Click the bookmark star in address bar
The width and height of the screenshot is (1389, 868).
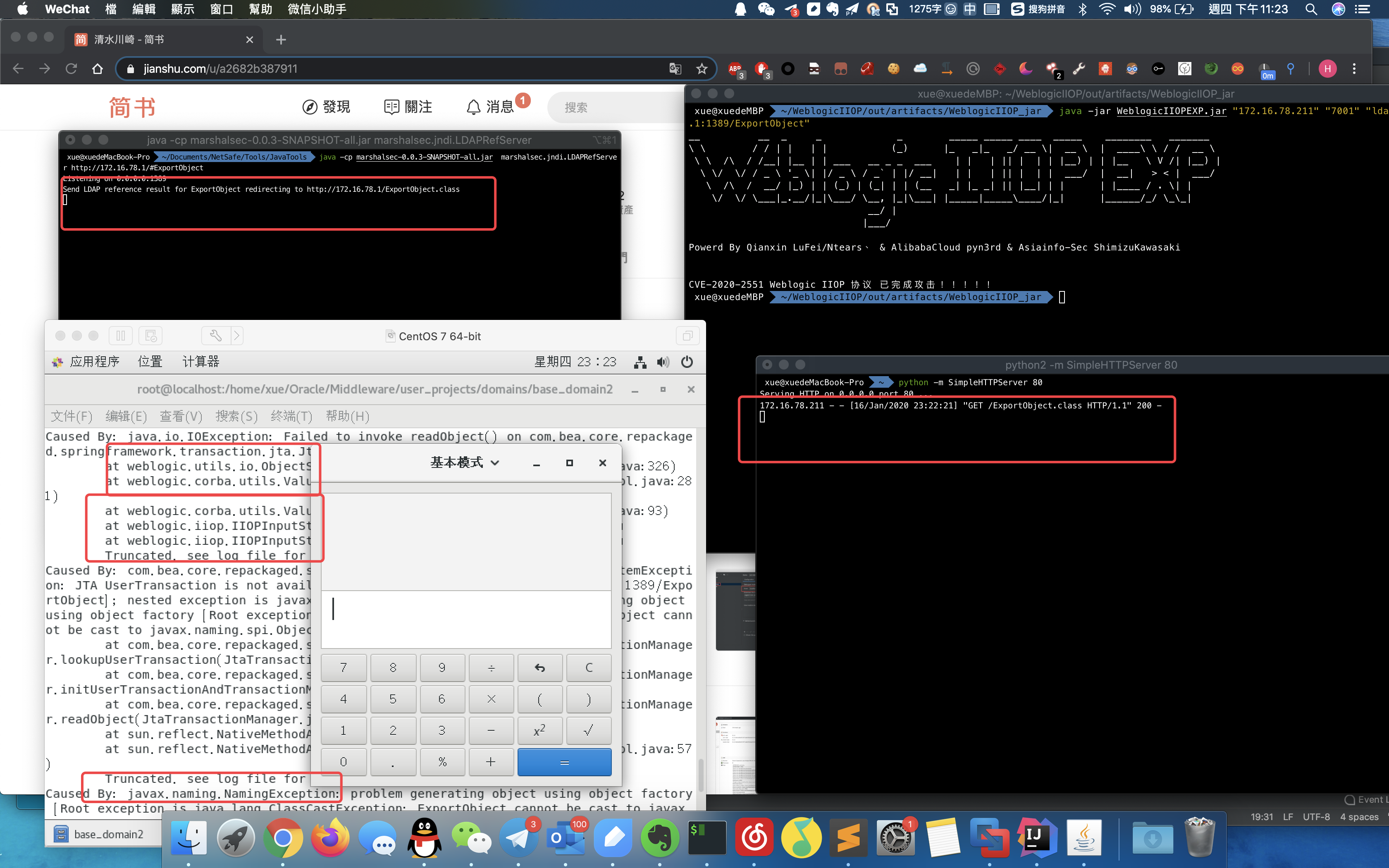coord(702,69)
